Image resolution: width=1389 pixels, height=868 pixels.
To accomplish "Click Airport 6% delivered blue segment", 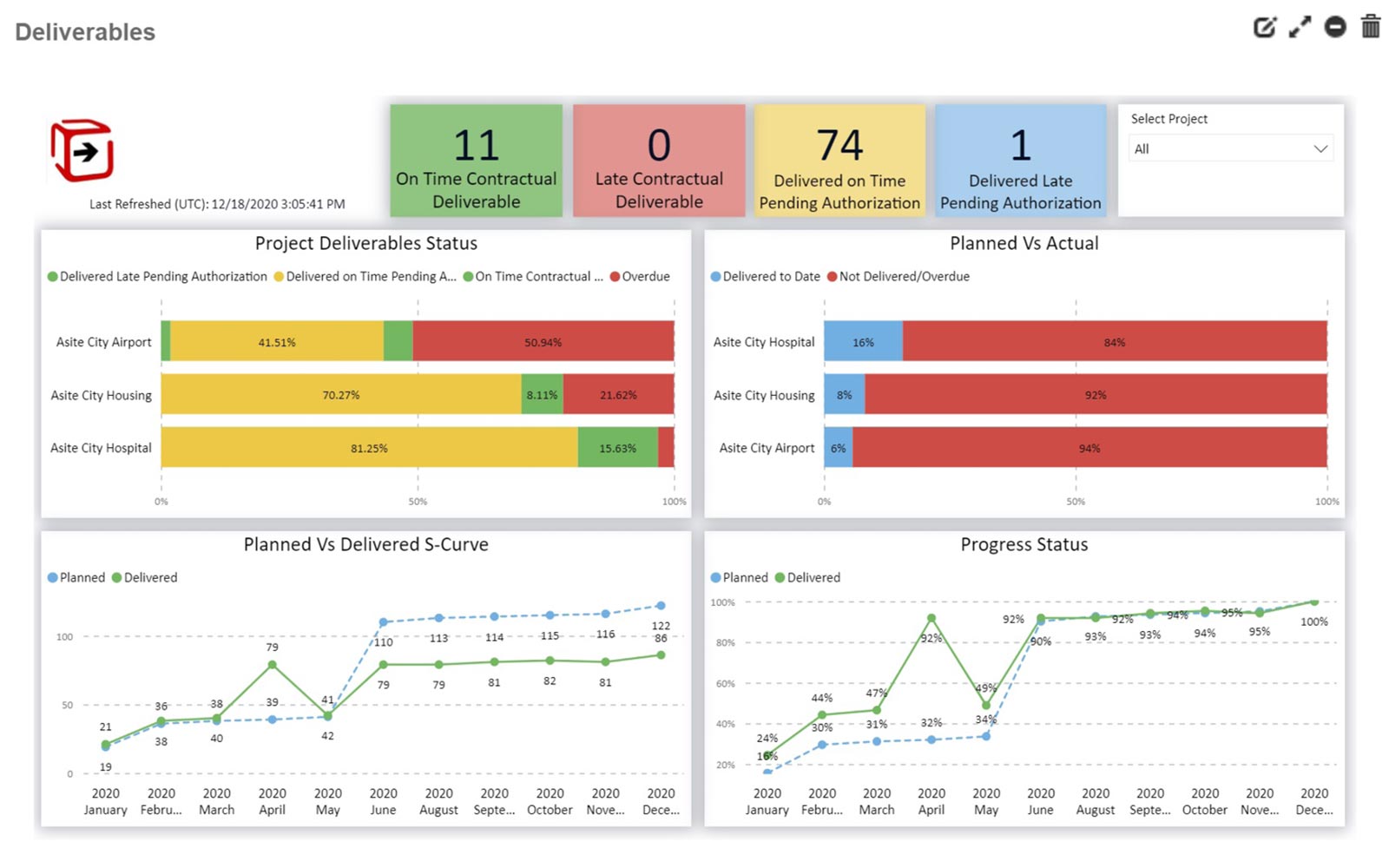I will point(839,447).
